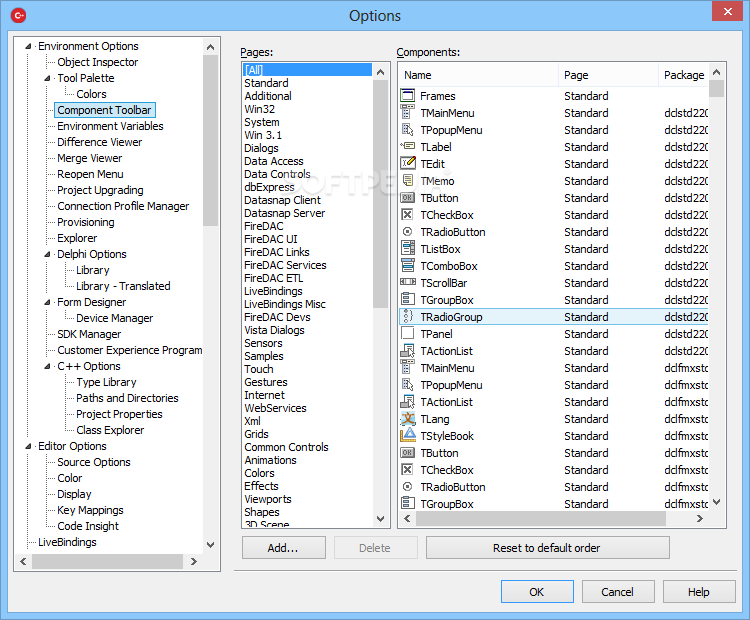Click the TLang component icon

(x=407, y=419)
